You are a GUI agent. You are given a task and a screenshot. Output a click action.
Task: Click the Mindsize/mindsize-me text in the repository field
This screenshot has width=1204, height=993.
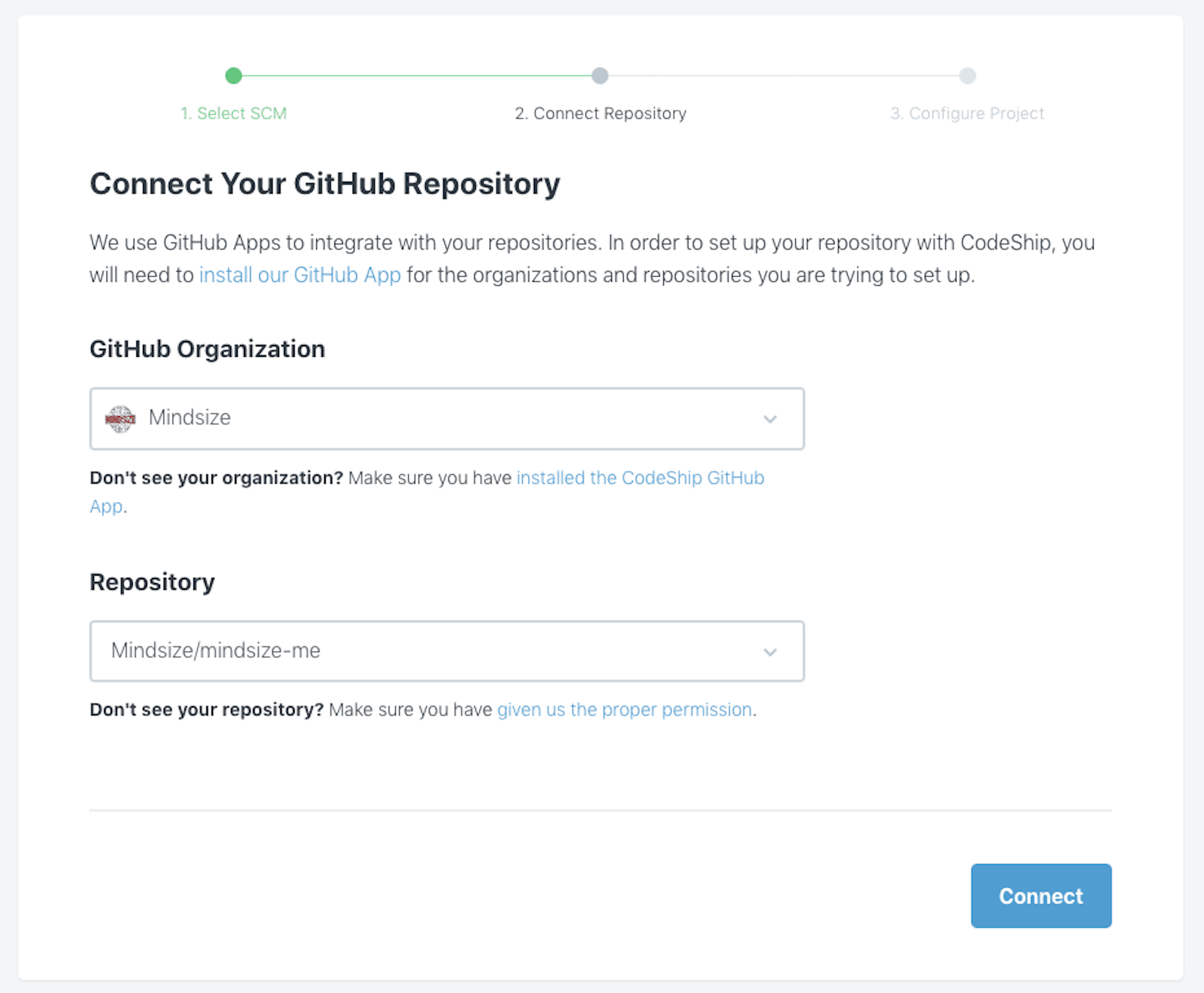[x=216, y=651]
